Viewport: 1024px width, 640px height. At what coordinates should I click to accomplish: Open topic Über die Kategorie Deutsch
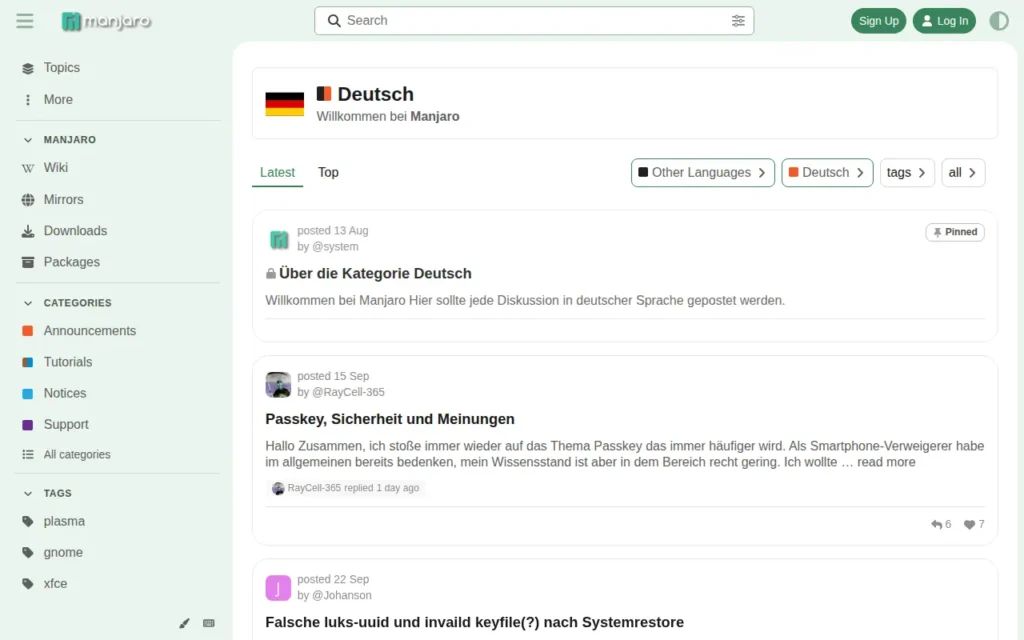(375, 274)
